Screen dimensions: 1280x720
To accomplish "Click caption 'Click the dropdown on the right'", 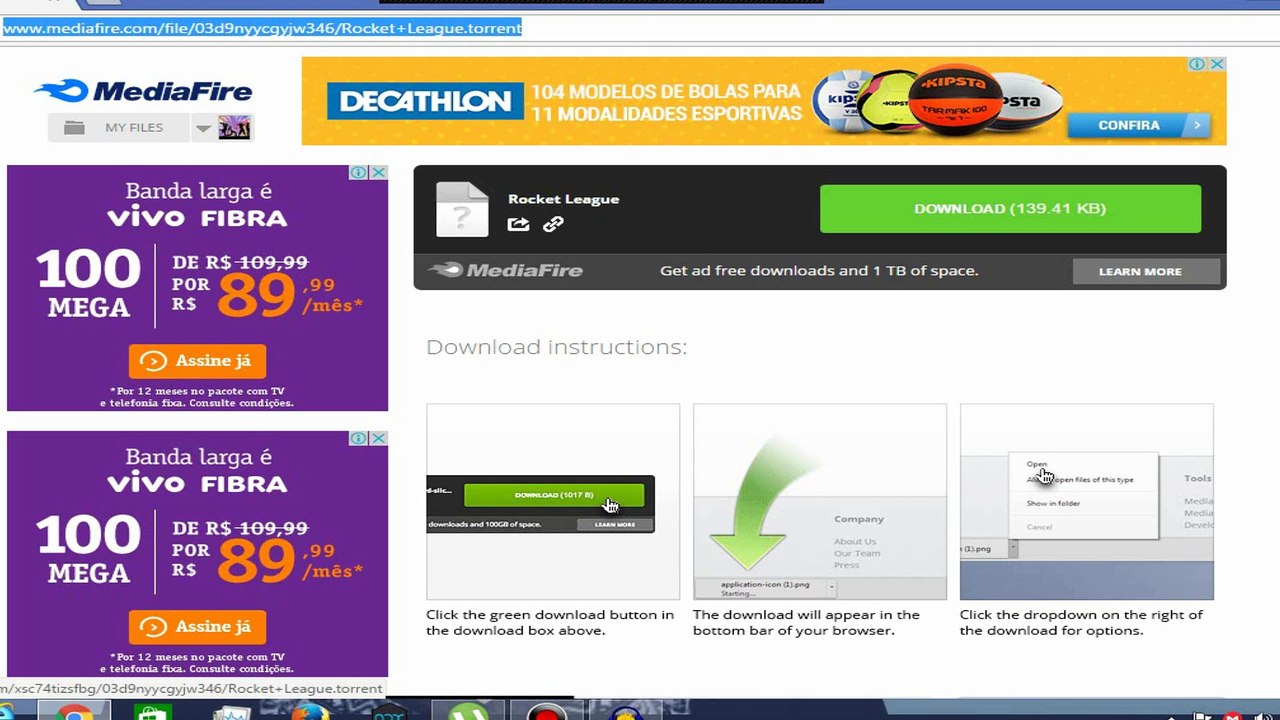I will coord(1081,622).
